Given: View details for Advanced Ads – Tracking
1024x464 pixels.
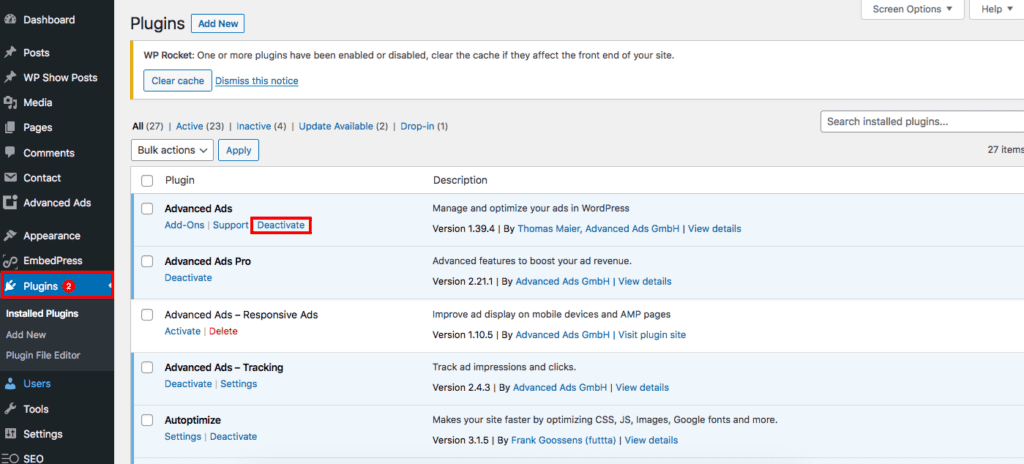Looking at the screenshot, I should [x=642, y=388].
